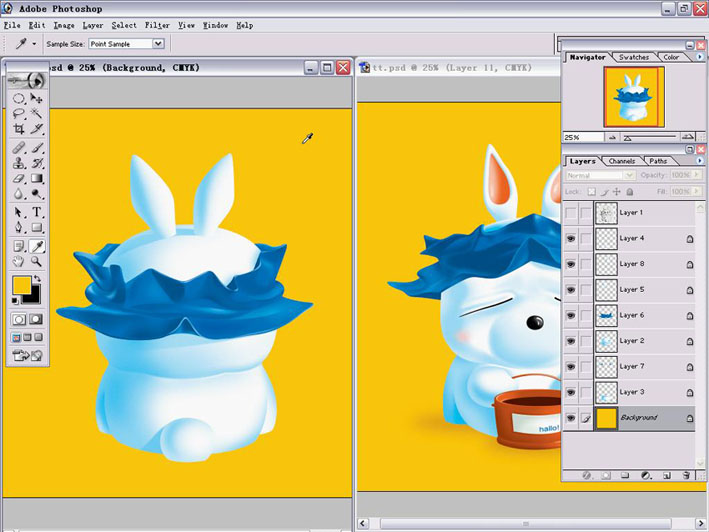The image size is (709, 532).
Task: Open the Filter menu
Action: pos(157,25)
